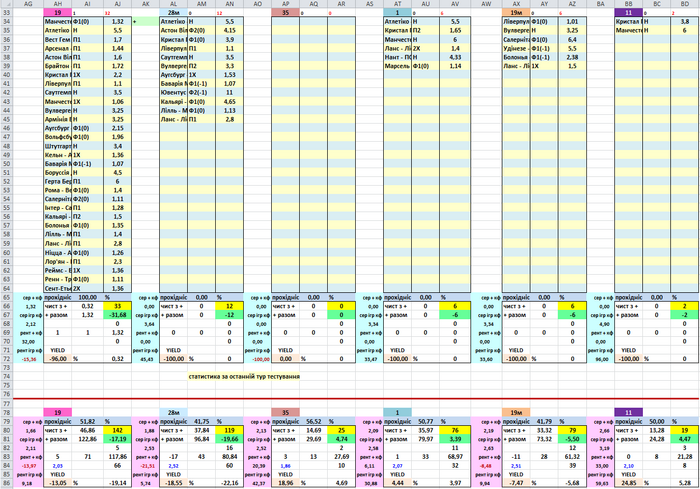Click the odds value '4,65'

point(229,101)
